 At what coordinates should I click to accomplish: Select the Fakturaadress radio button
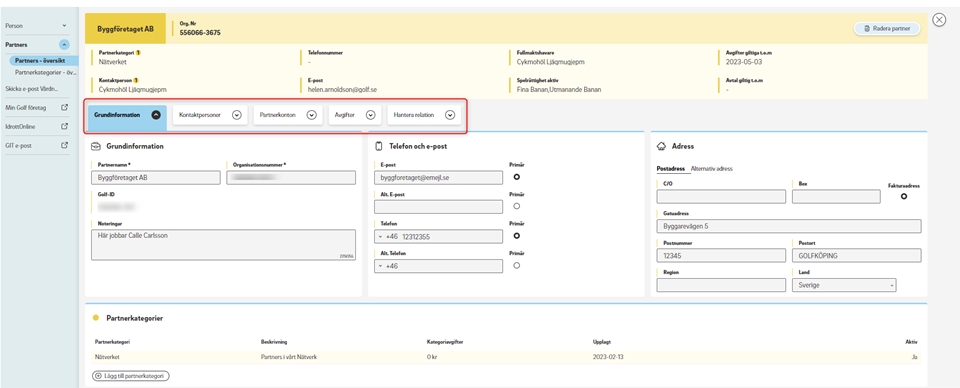(x=904, y=196)
